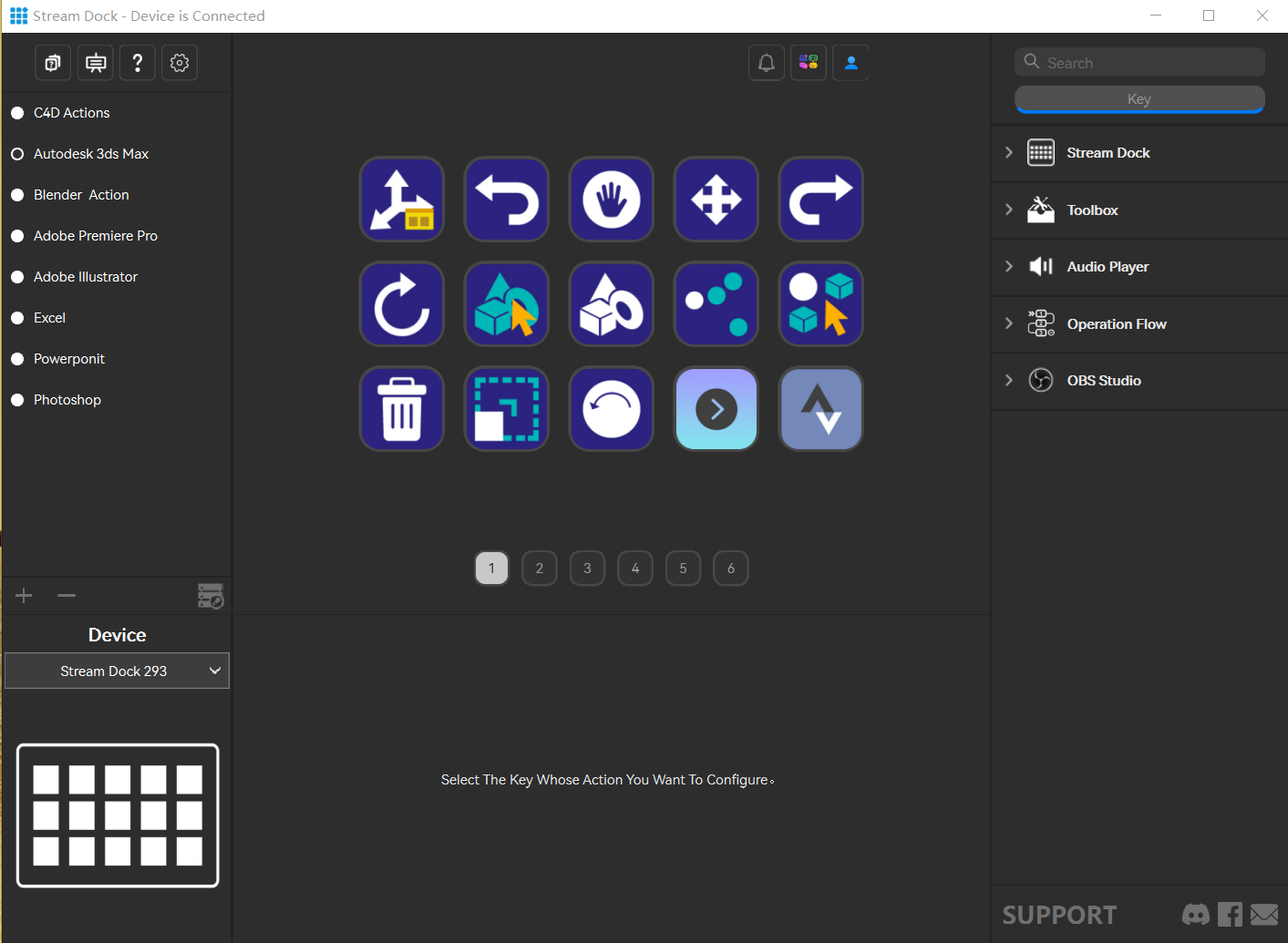Select the teal and white dots key
This screenshot has height=943, width=1288.
[716, 304]
